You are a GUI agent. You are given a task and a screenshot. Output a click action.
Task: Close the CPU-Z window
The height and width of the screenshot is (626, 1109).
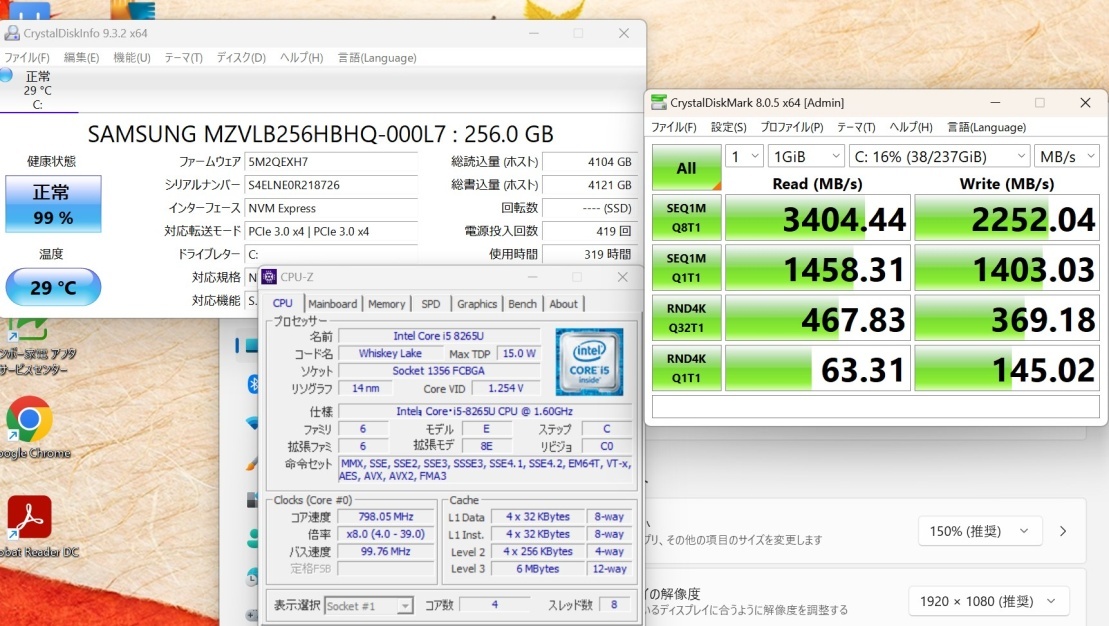click(x=622, y=277)
